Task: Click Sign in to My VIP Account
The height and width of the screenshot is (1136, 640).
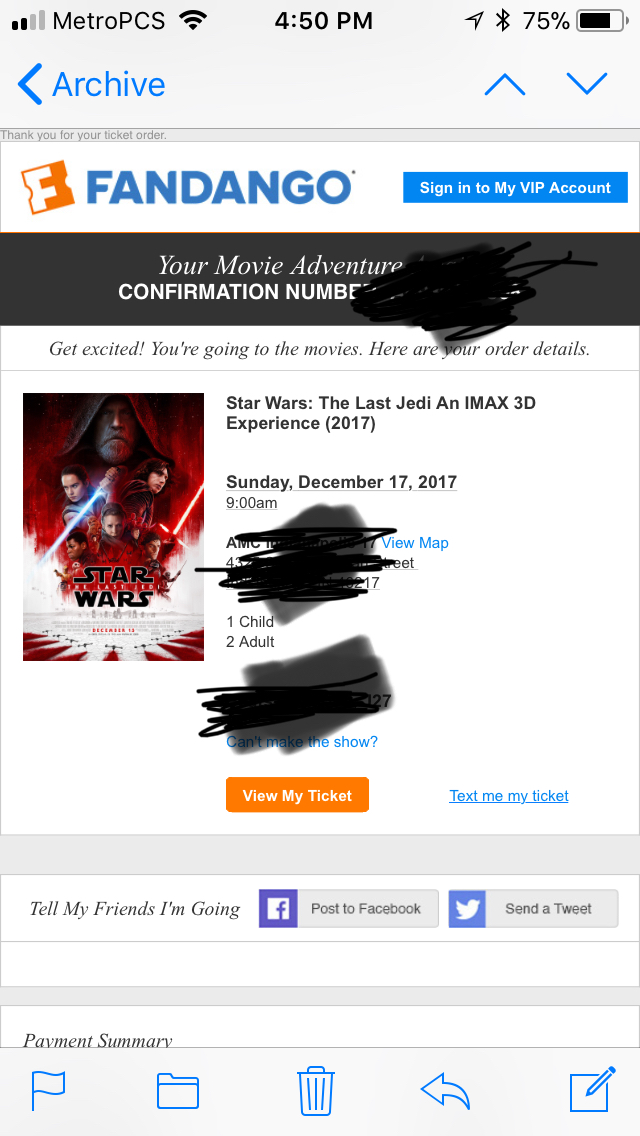Action: pos(515,188)
